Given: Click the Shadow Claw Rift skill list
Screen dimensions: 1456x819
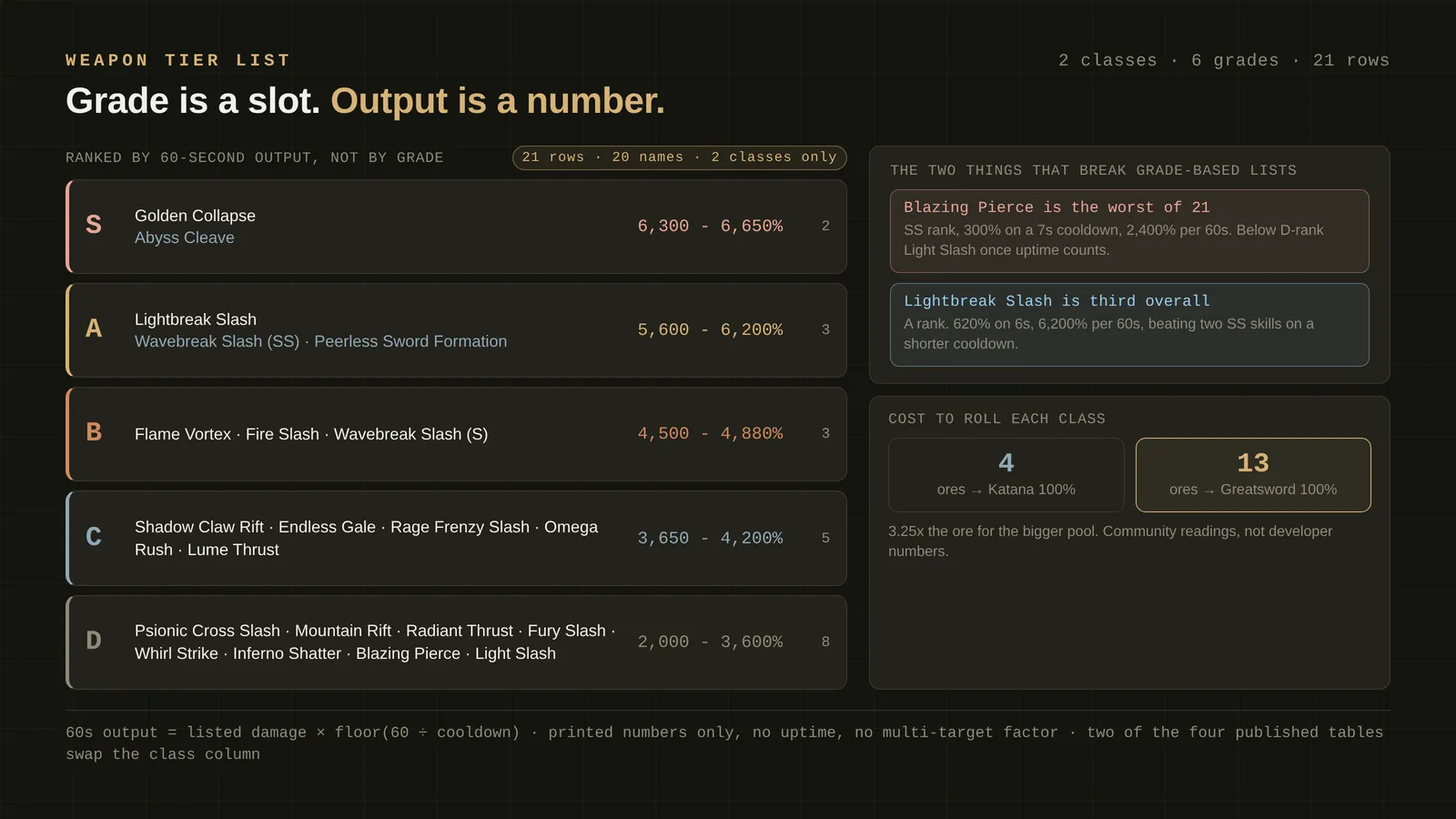Looking at the screenshot, I should click(x=366, y=538).
